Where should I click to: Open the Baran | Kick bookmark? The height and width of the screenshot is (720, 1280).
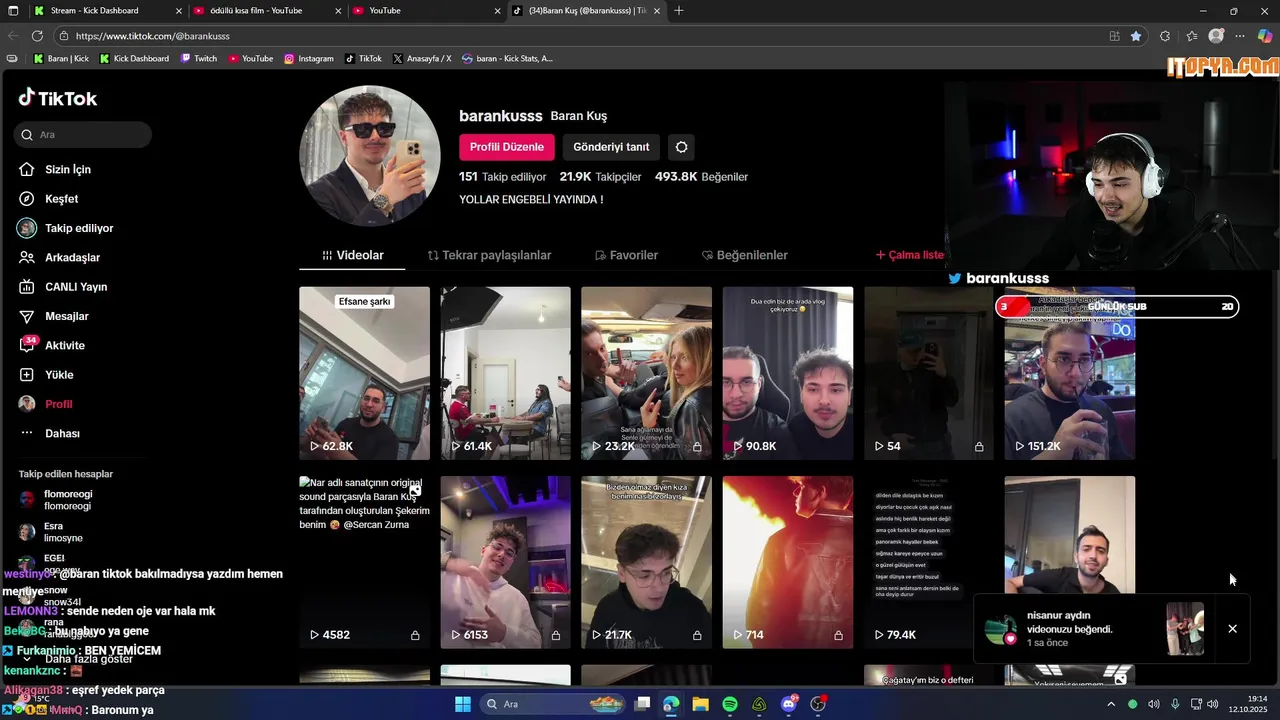tap(61, 59)
